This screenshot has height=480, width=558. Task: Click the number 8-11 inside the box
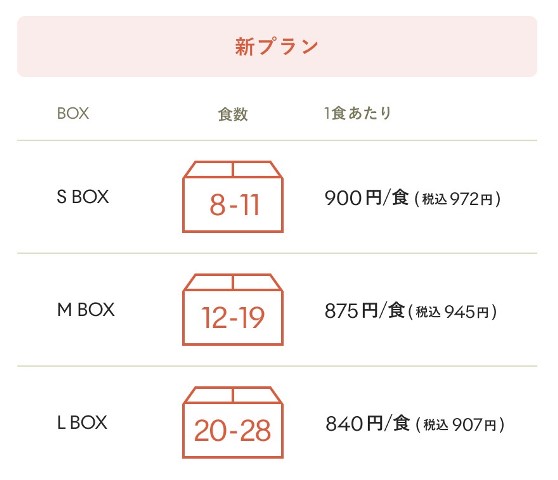point(234,205)
